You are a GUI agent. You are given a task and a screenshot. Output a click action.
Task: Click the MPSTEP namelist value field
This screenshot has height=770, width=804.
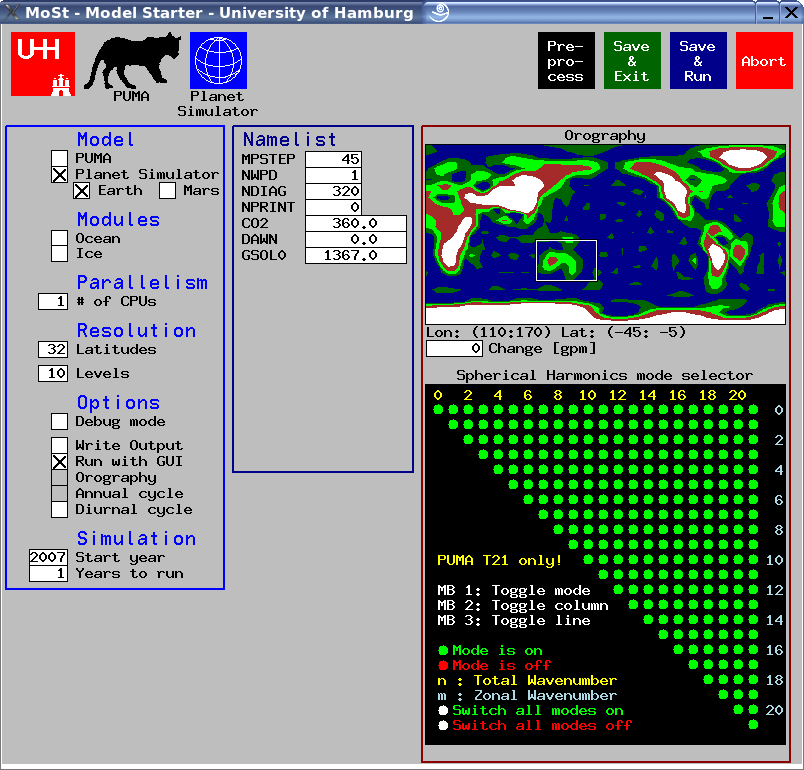click(x=333, y=159)
